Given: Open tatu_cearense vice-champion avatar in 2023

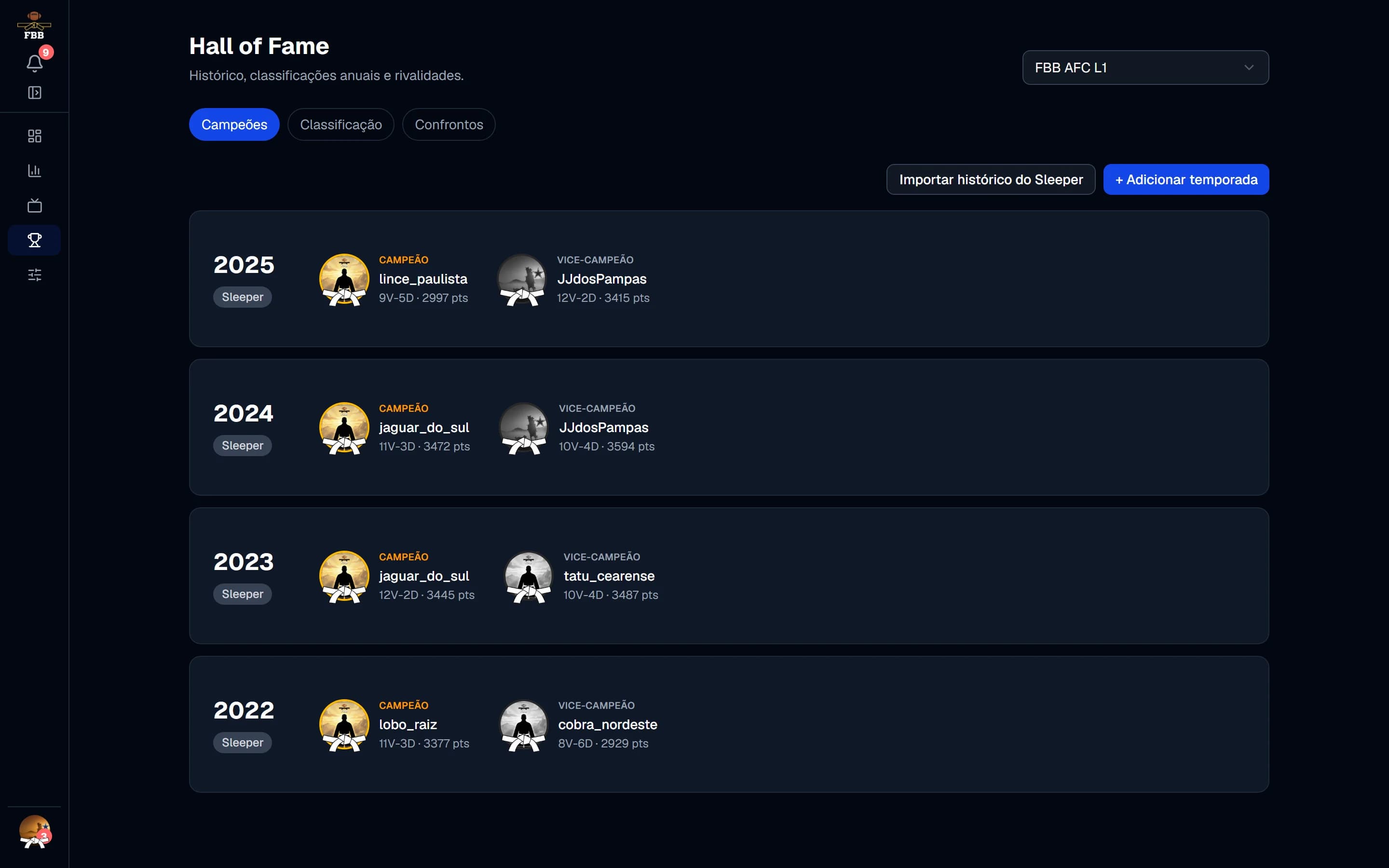Looking at the screenshot, I should point(529,577).
